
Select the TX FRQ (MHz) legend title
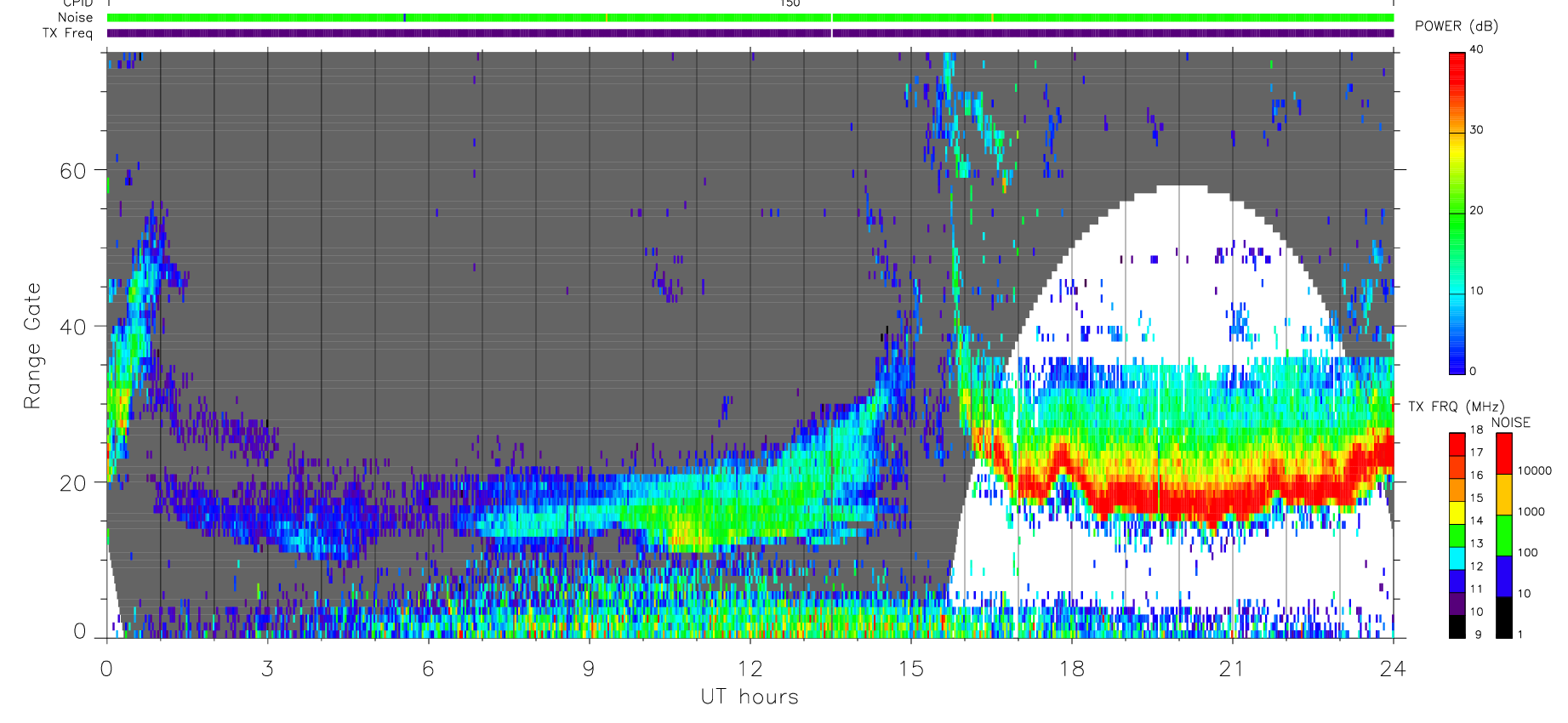point(1456,407)
